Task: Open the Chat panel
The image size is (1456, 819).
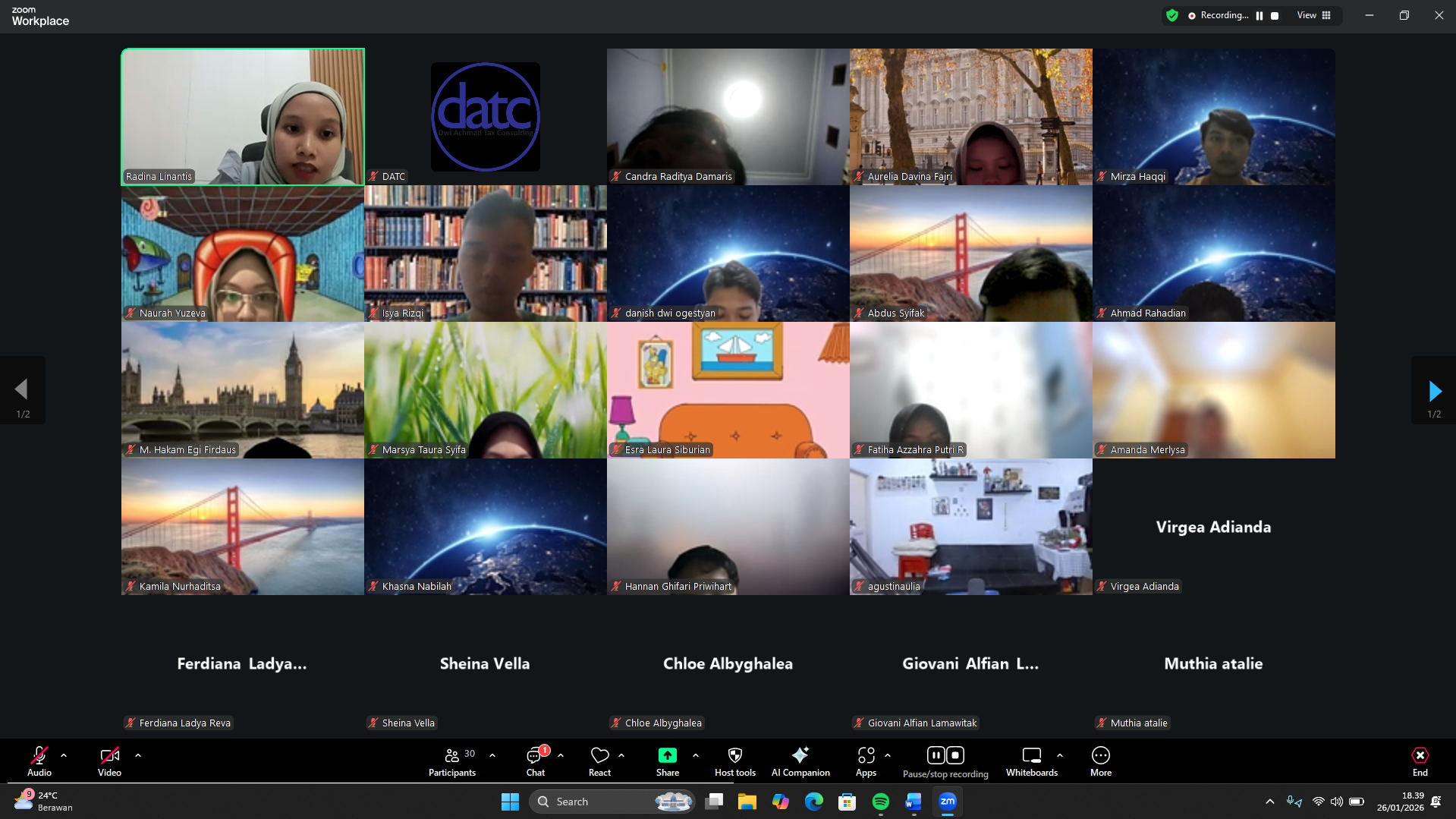Action: [x=536, y=761]
